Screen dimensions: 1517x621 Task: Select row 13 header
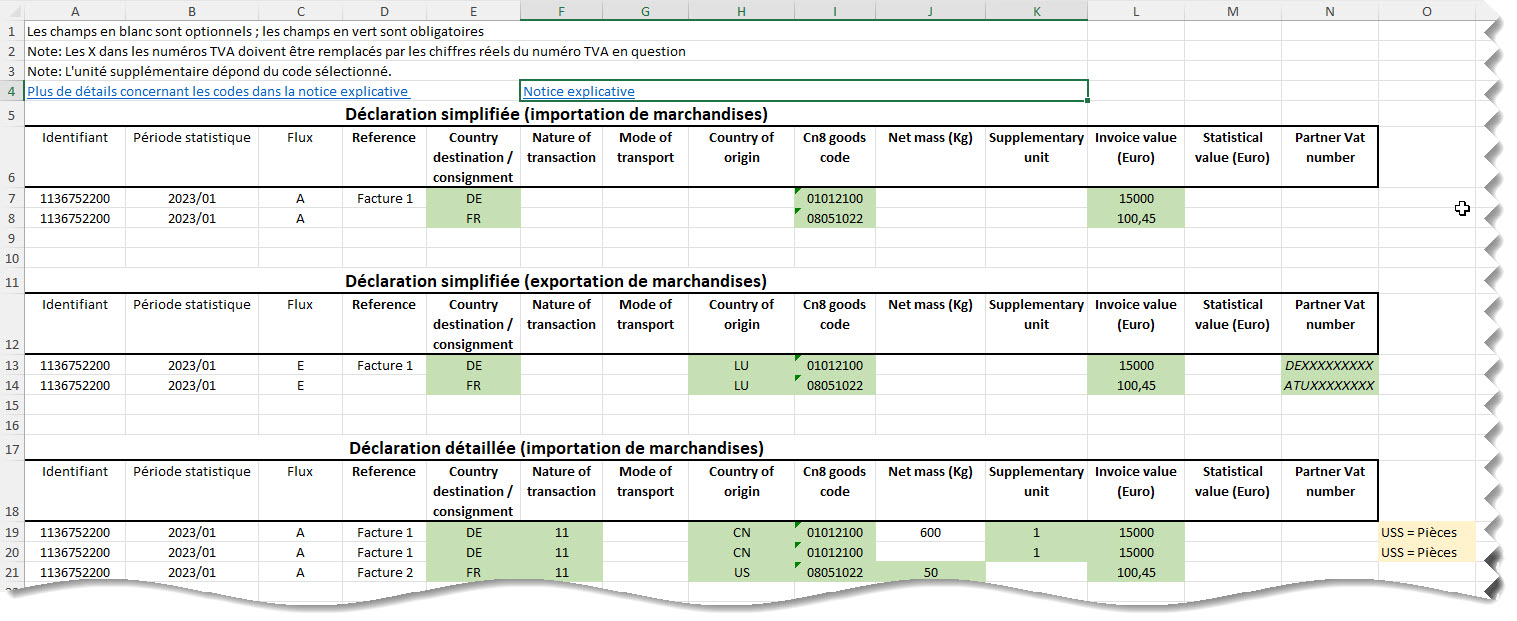coord(14,365)
